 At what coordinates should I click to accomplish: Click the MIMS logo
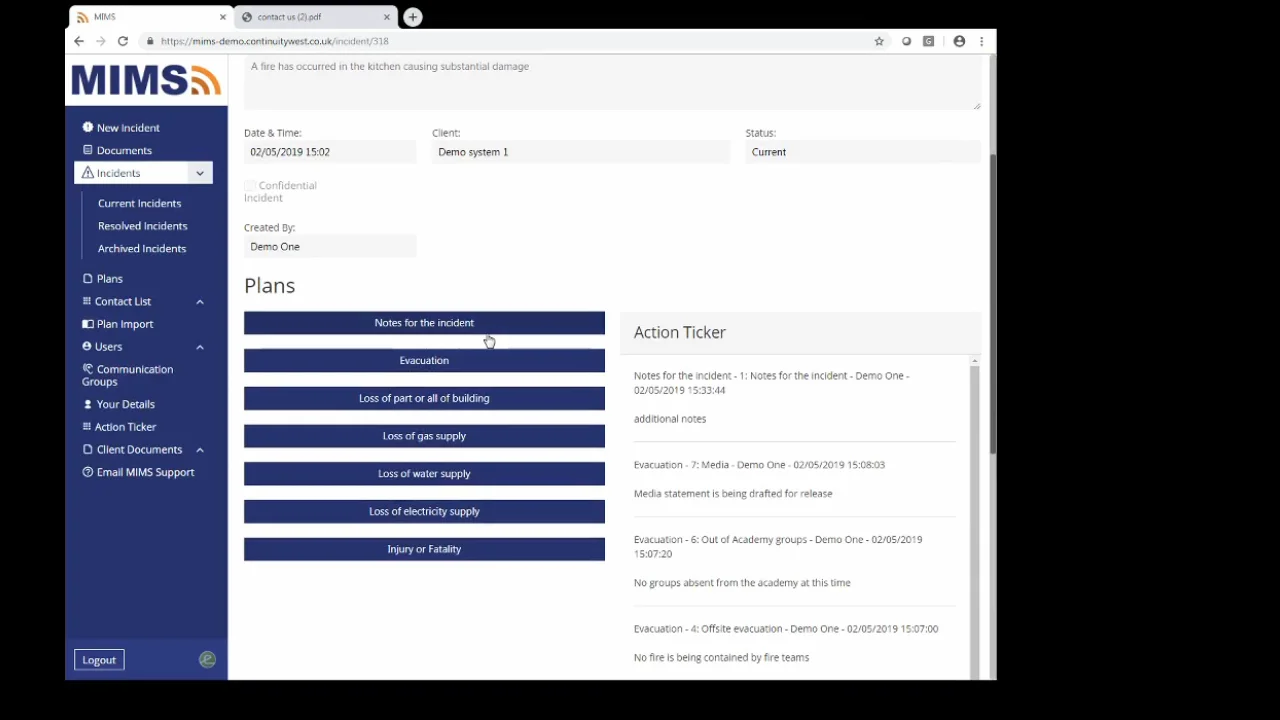(x=146, y=80)
